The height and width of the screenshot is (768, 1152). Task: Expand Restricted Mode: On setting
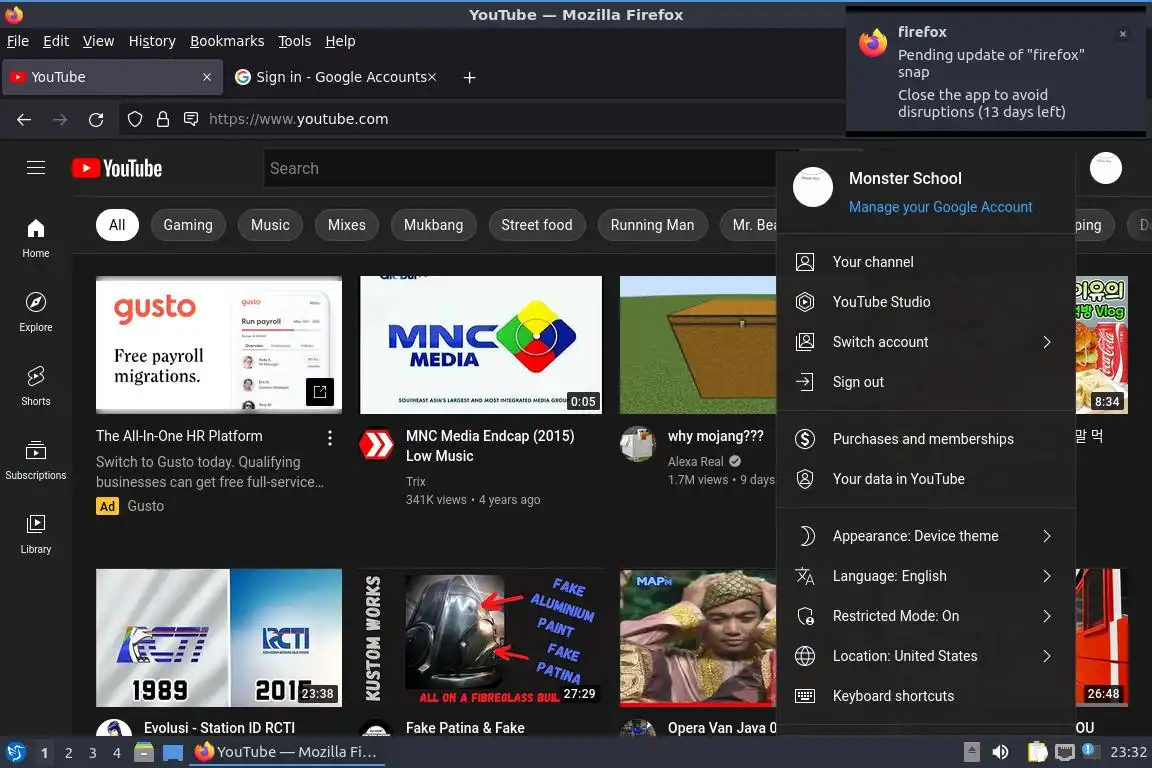point(925,617)
